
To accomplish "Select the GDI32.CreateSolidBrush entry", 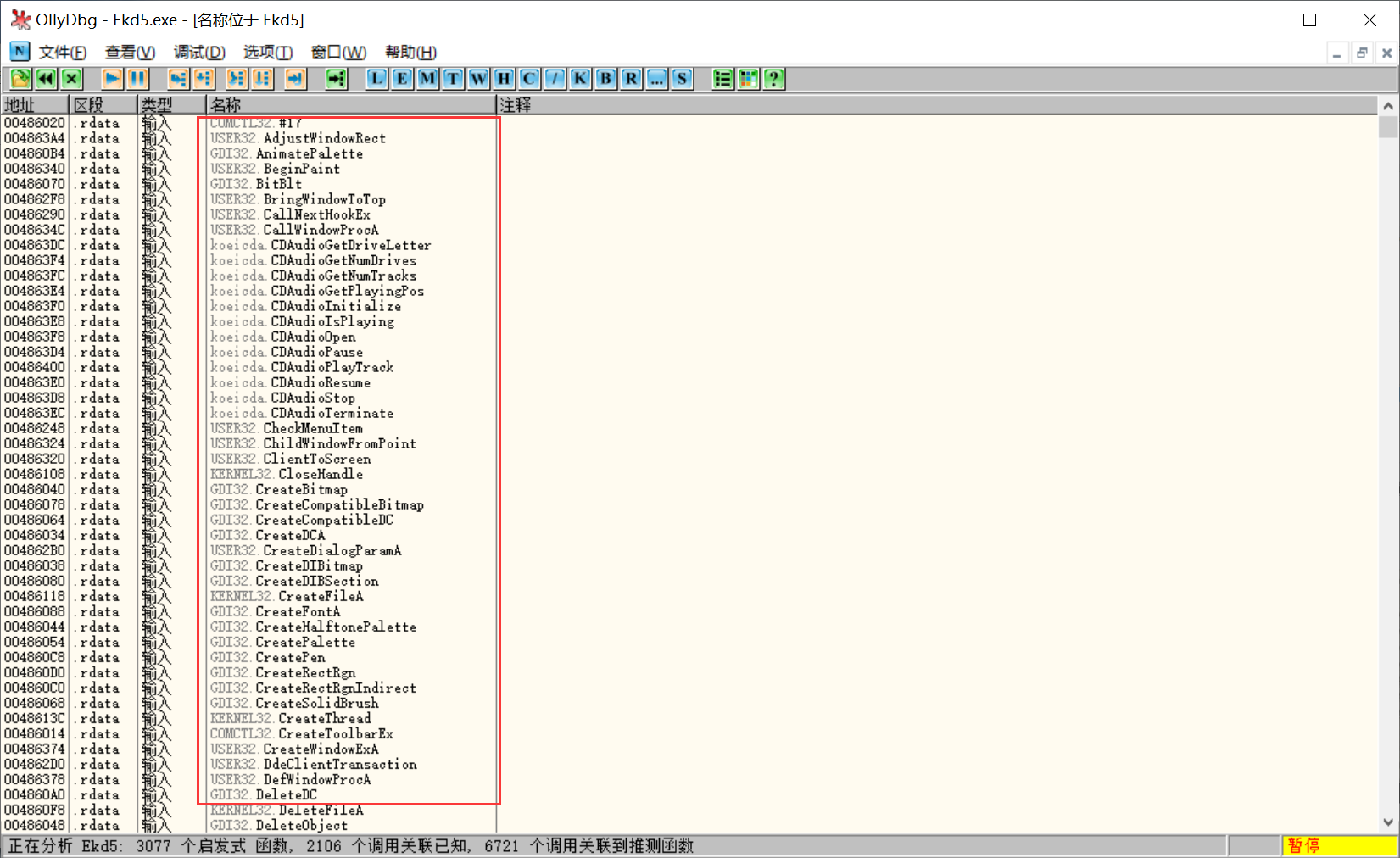I will [294, 703].
